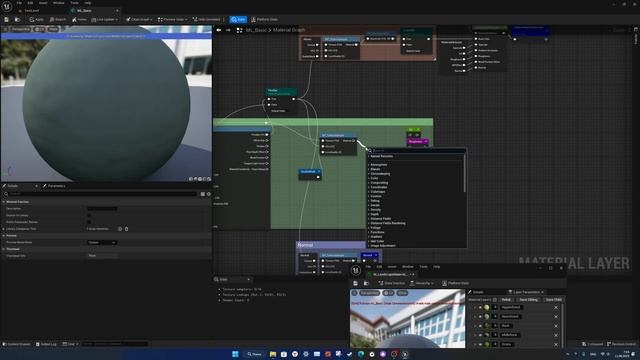Click the Description text field
The height and width of the screenshot is (360, 640).
[102, 209]
